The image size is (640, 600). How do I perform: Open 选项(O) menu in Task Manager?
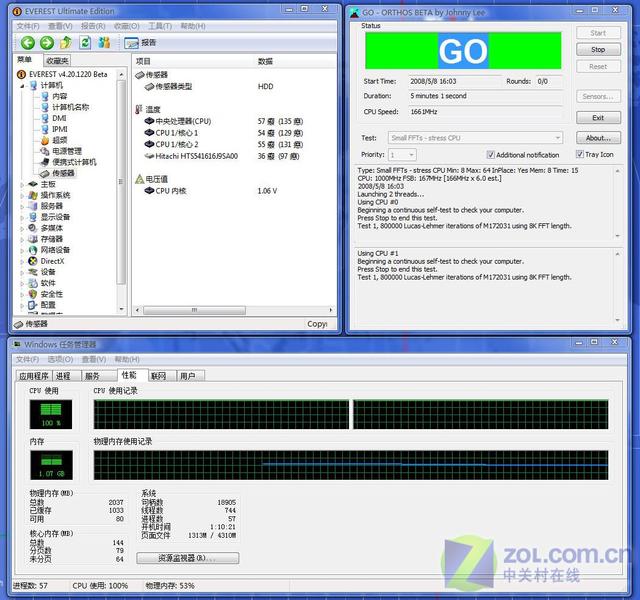(60, 359)
